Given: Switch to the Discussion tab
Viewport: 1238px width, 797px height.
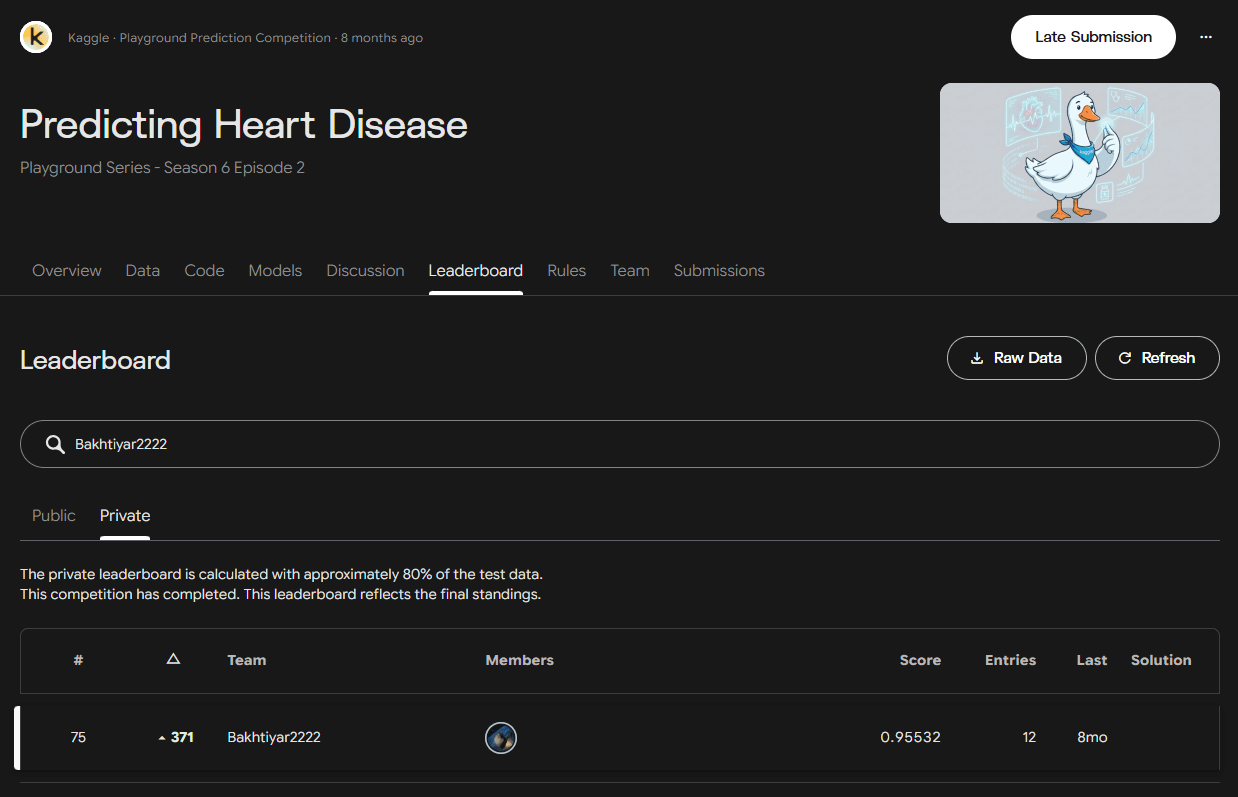Looking at the screenshot, I should click(365, 270).
